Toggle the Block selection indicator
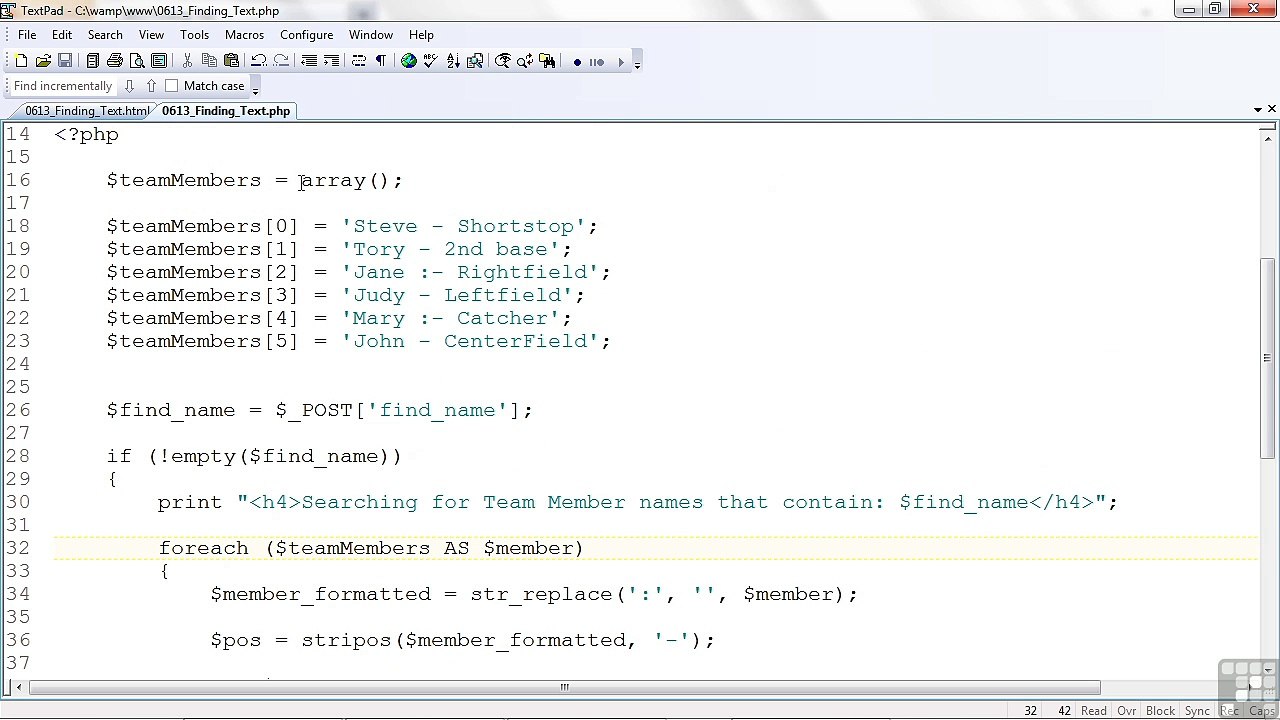The height and width of the screenshot is (720, 1280). tap(1160, 711)
